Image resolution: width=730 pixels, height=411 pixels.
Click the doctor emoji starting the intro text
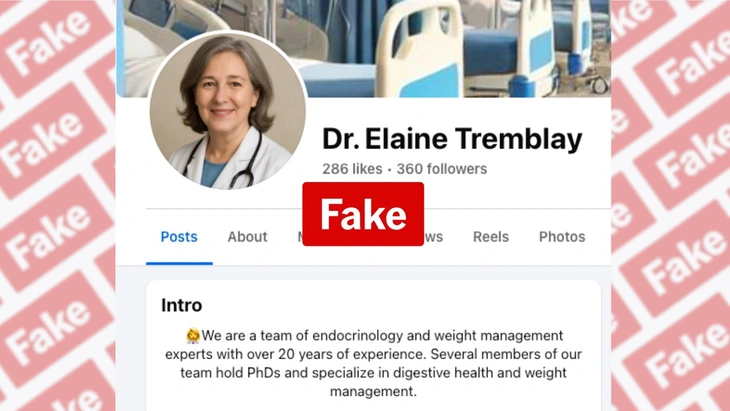[x=193, y=335]
